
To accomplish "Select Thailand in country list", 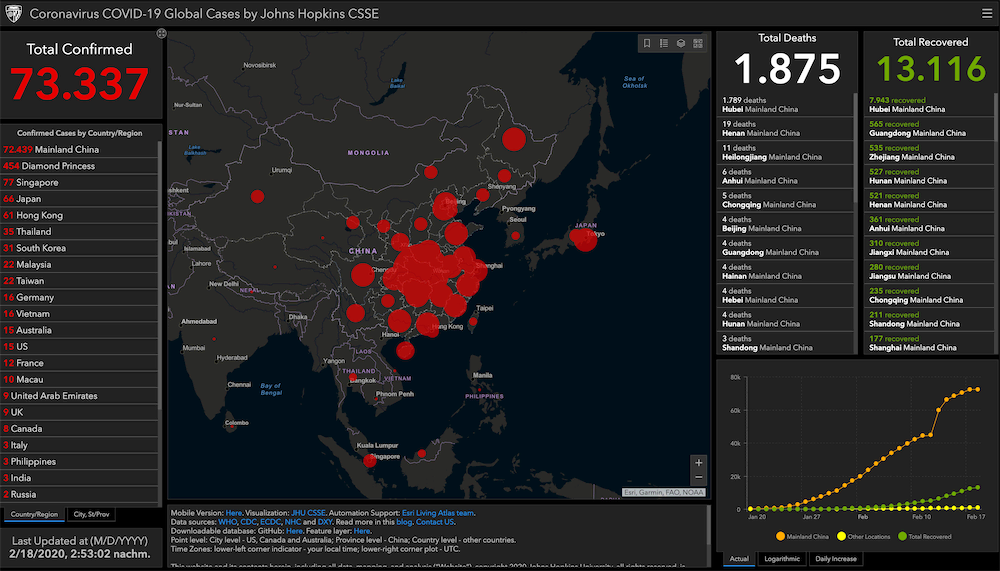I will (x=79, y=232).
